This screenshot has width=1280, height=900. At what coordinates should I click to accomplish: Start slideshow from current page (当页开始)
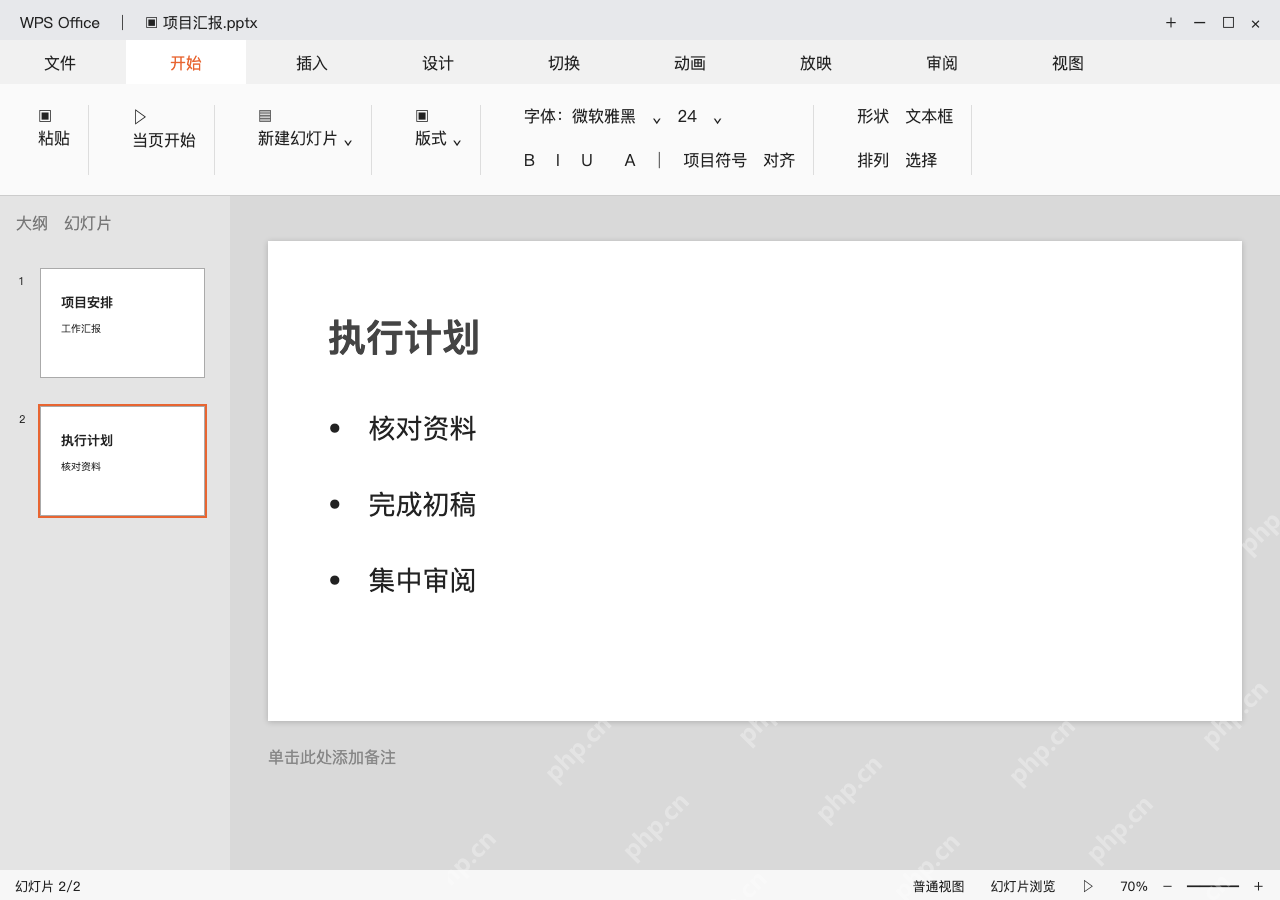click(x=164, y=128)
